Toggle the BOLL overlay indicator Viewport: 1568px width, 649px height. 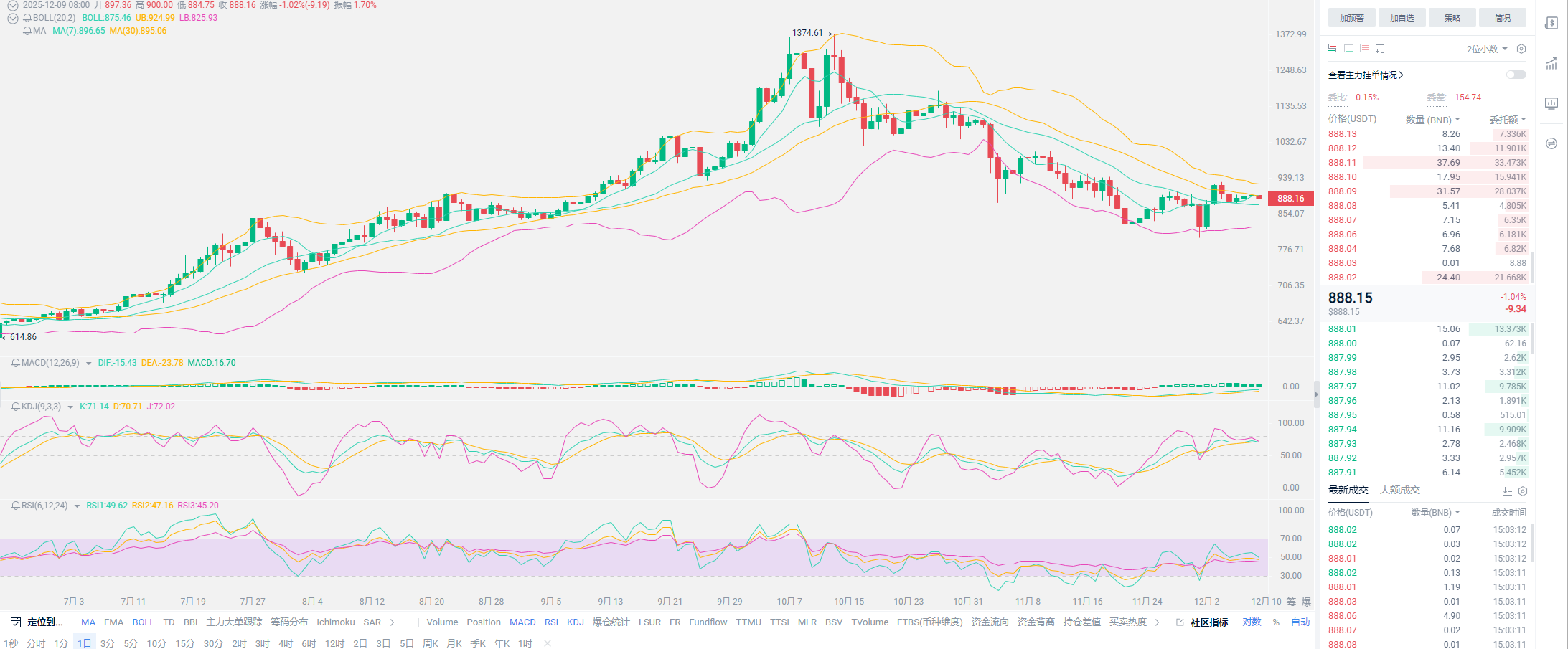[143, 622]
